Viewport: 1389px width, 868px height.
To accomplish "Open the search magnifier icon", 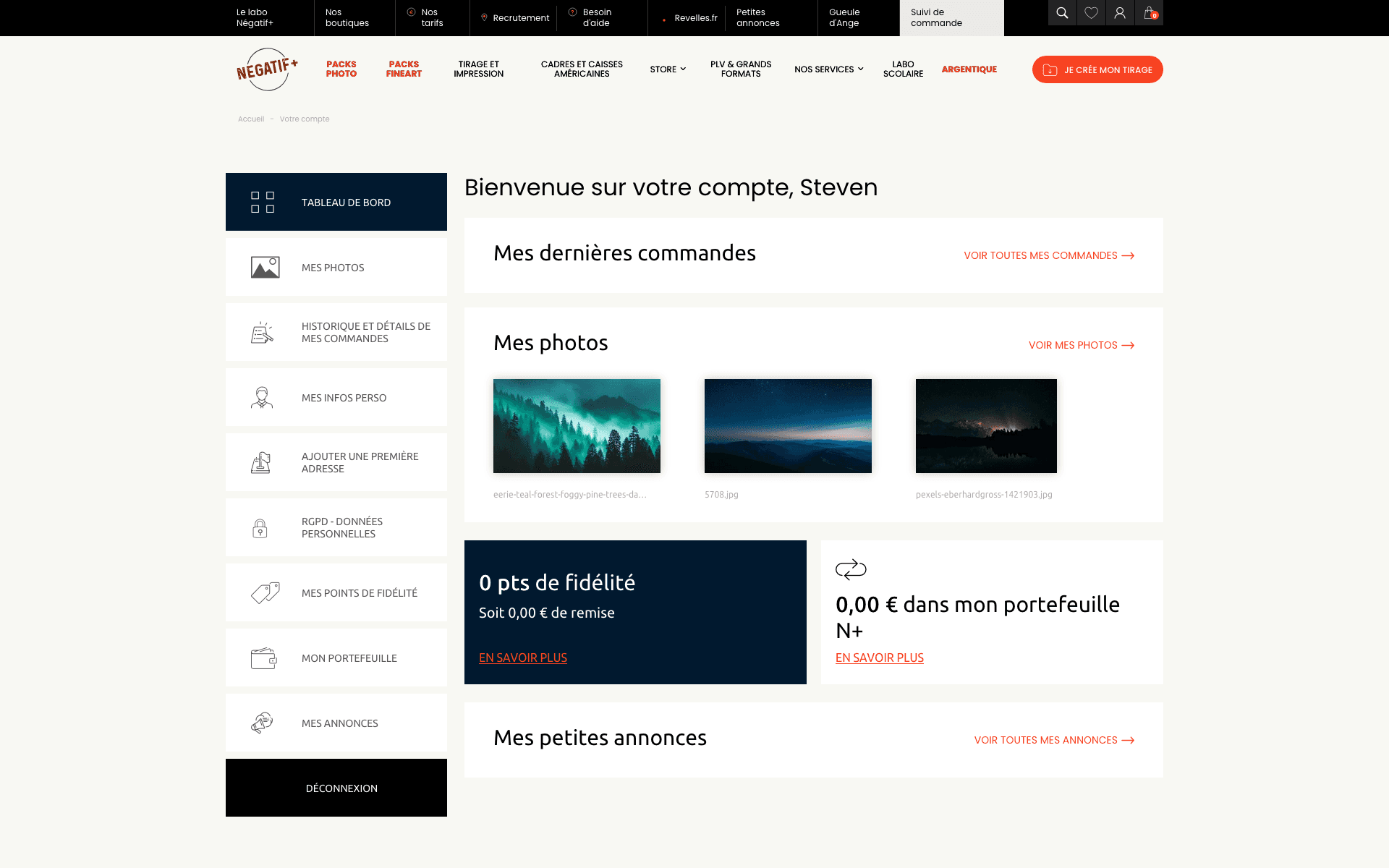I will pos(1062,13).
